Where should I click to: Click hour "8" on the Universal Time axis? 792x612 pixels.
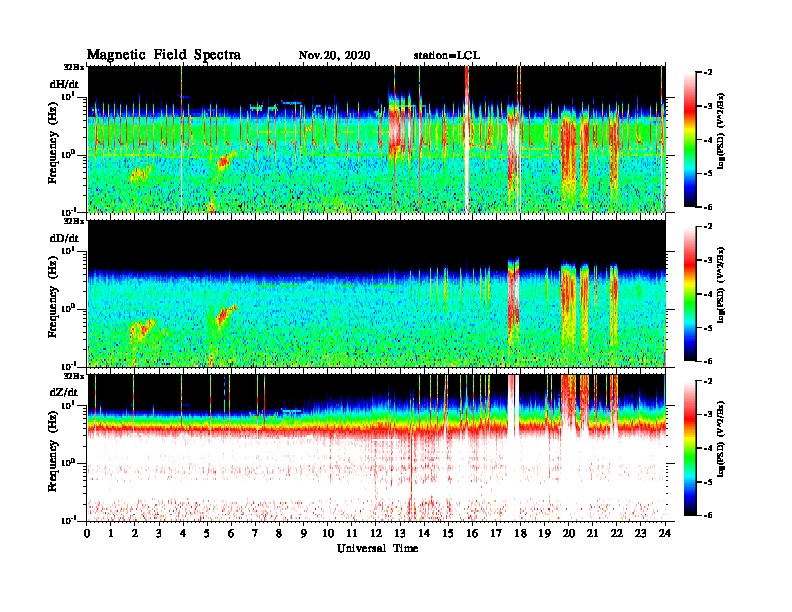point(279,533)
